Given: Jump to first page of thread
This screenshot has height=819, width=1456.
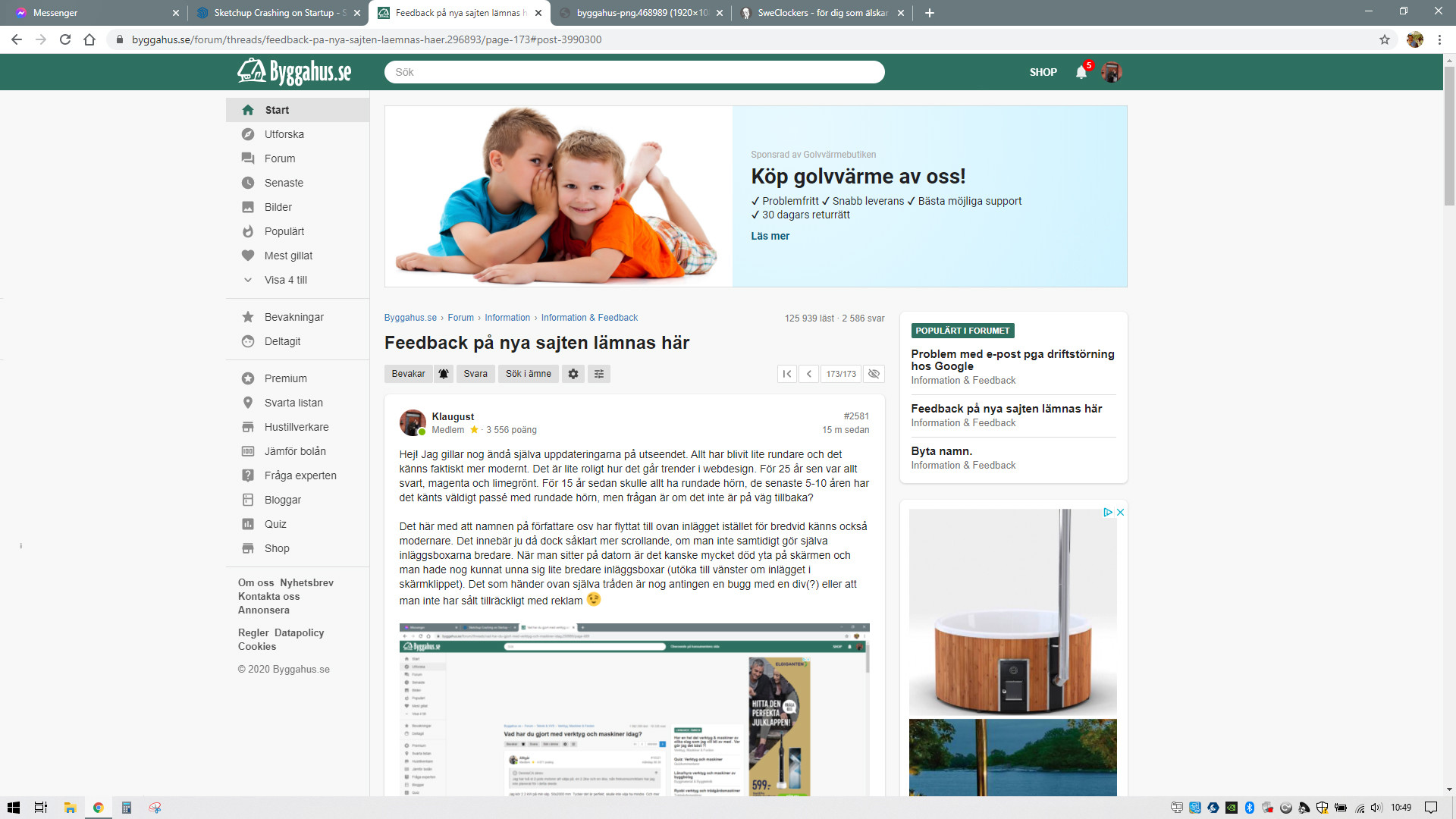Looking at the screenshot, I should 787,374.
